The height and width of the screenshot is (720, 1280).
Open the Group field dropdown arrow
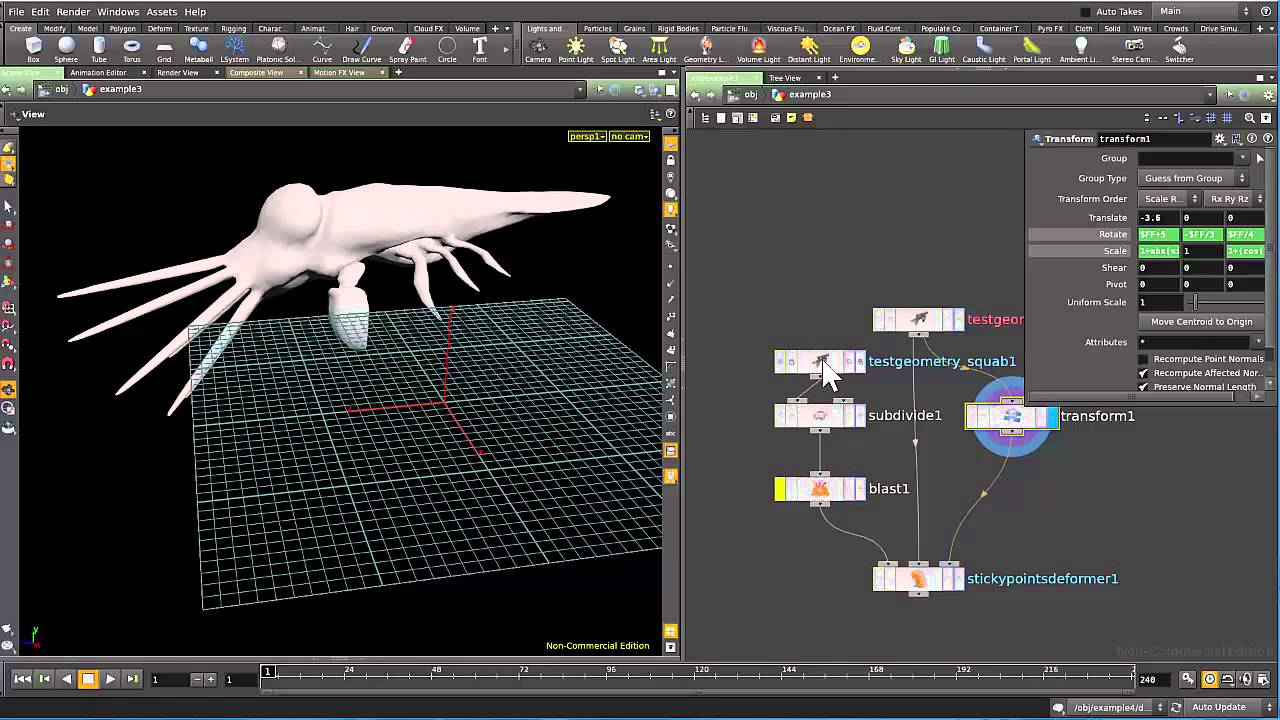click(x=1243, y=158)
